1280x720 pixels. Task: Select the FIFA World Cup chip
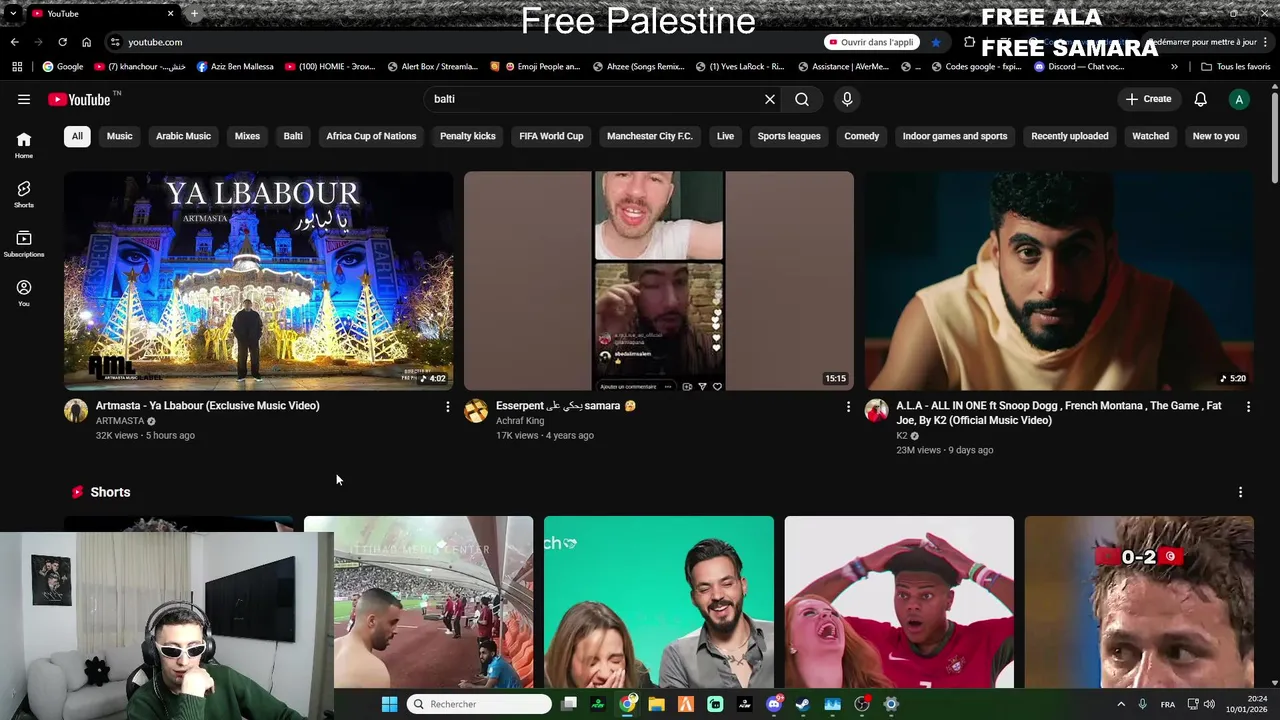(551, 136)
